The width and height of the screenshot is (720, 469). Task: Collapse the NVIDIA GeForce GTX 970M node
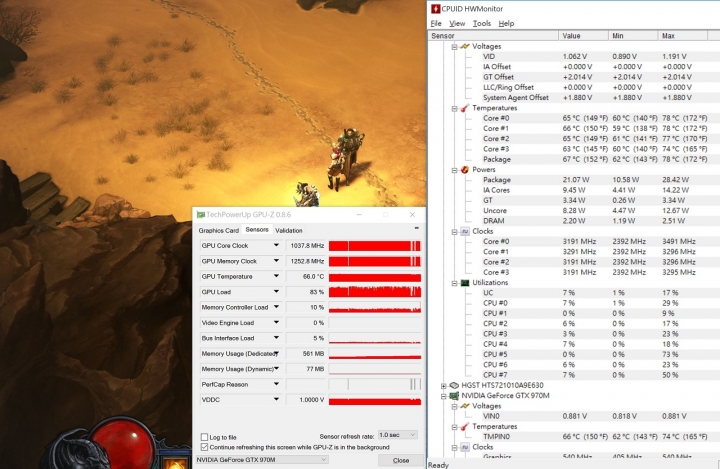click(x=444, y=396)
